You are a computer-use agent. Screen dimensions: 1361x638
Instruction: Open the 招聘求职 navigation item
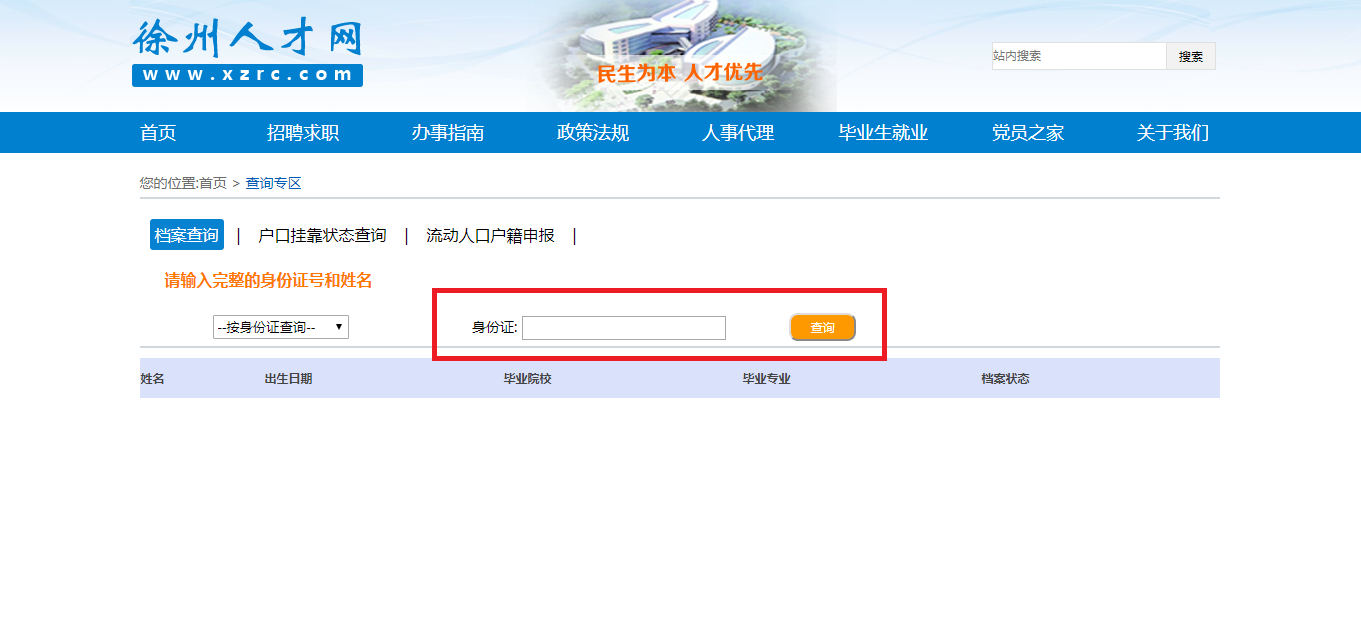303,133
